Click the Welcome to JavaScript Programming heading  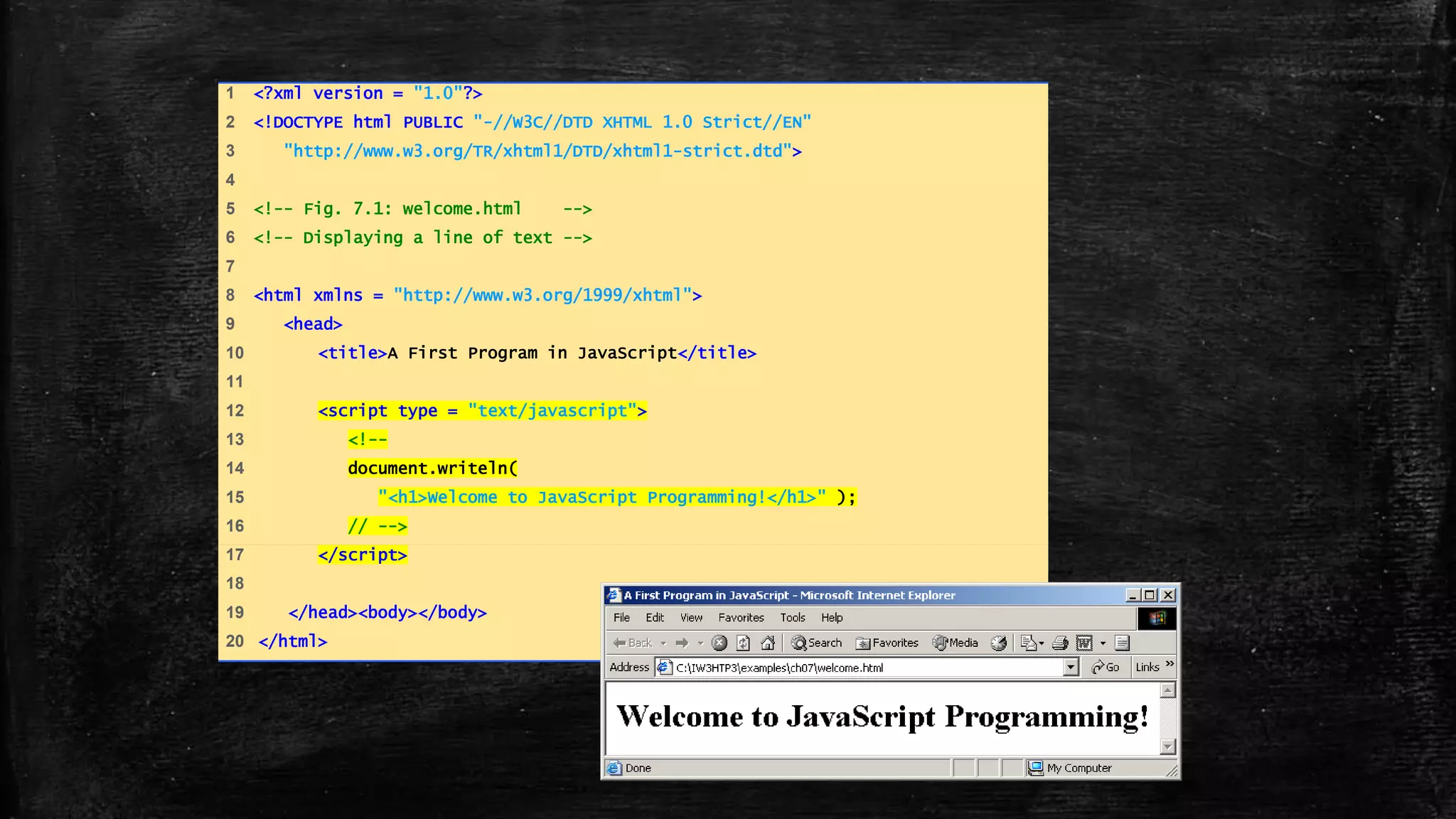[x=882, y=717]
